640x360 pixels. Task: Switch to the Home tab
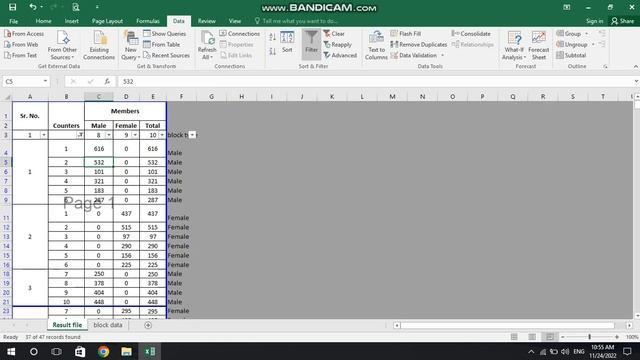(x=43, y=21)
